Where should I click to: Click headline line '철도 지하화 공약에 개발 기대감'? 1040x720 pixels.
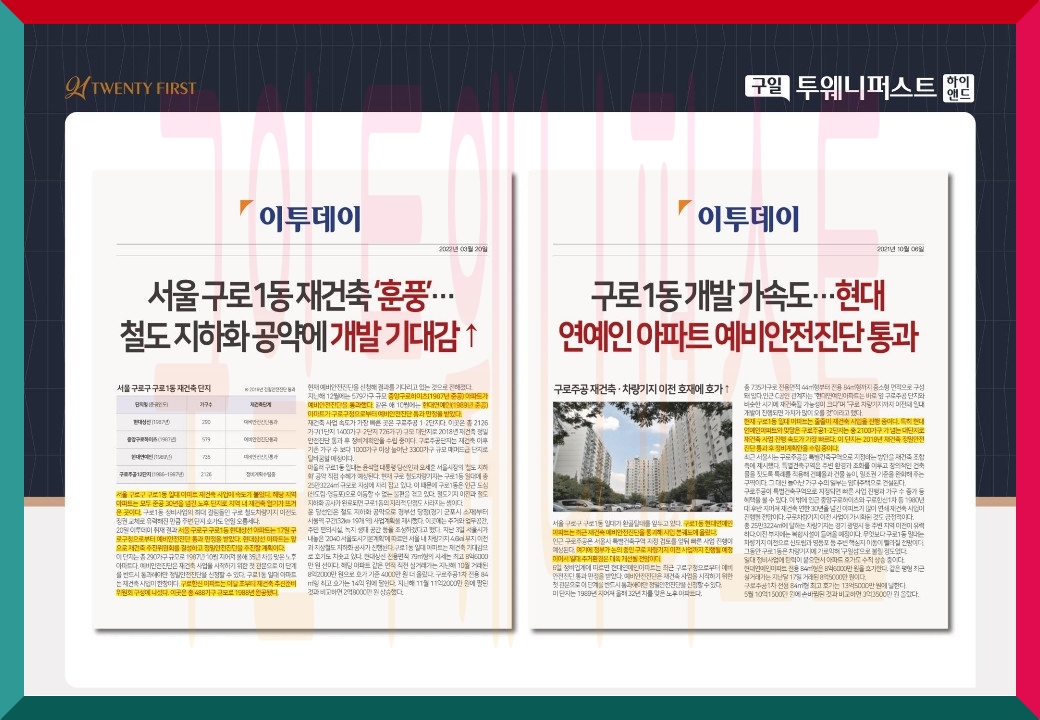298,336
